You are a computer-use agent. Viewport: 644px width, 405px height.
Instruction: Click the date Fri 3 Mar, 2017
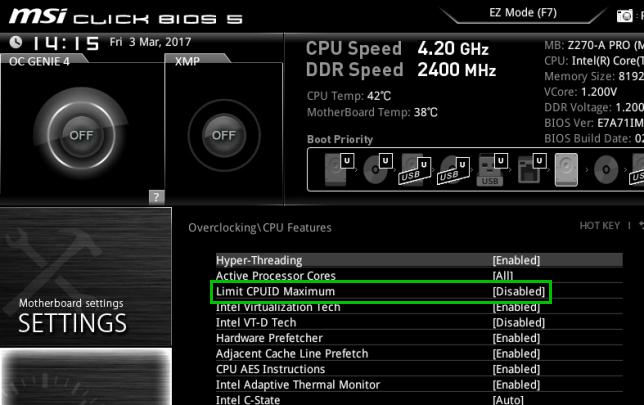150,42
